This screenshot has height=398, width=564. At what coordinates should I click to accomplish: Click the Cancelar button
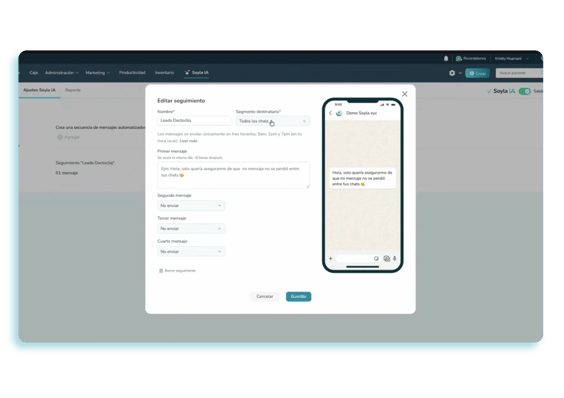tap(265, 297)
